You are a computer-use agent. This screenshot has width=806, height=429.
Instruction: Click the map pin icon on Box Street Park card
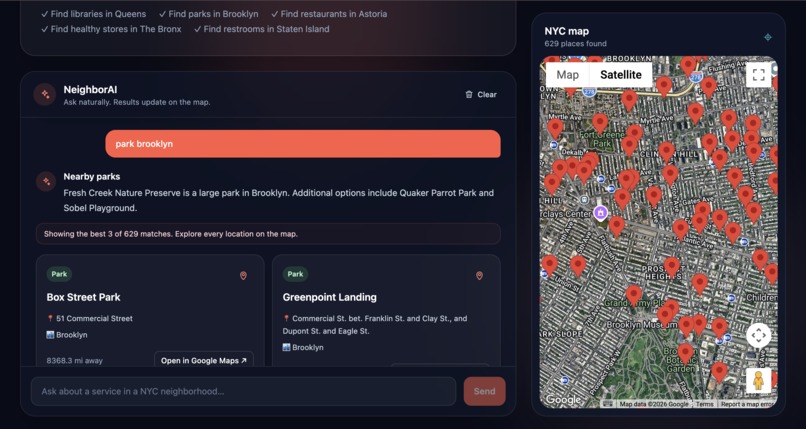tap(244, 276)
